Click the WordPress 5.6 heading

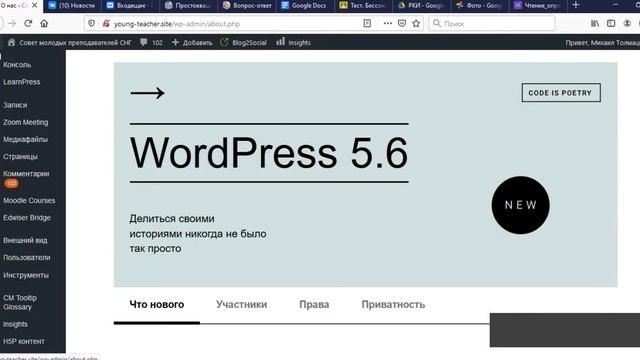[269, 153]
